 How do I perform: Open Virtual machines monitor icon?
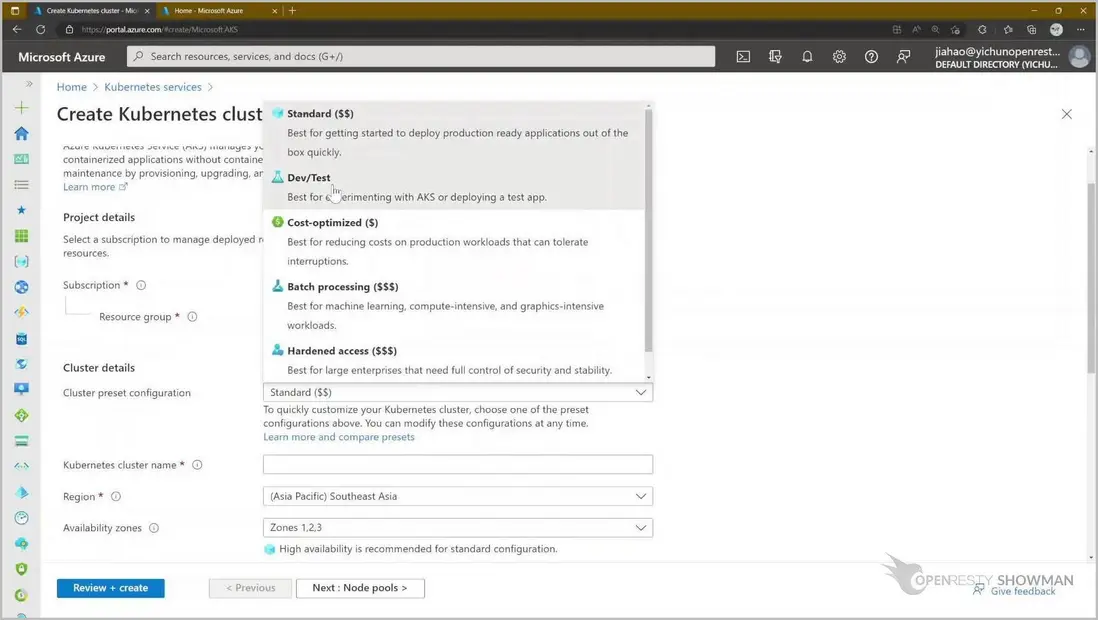point(22,390)
